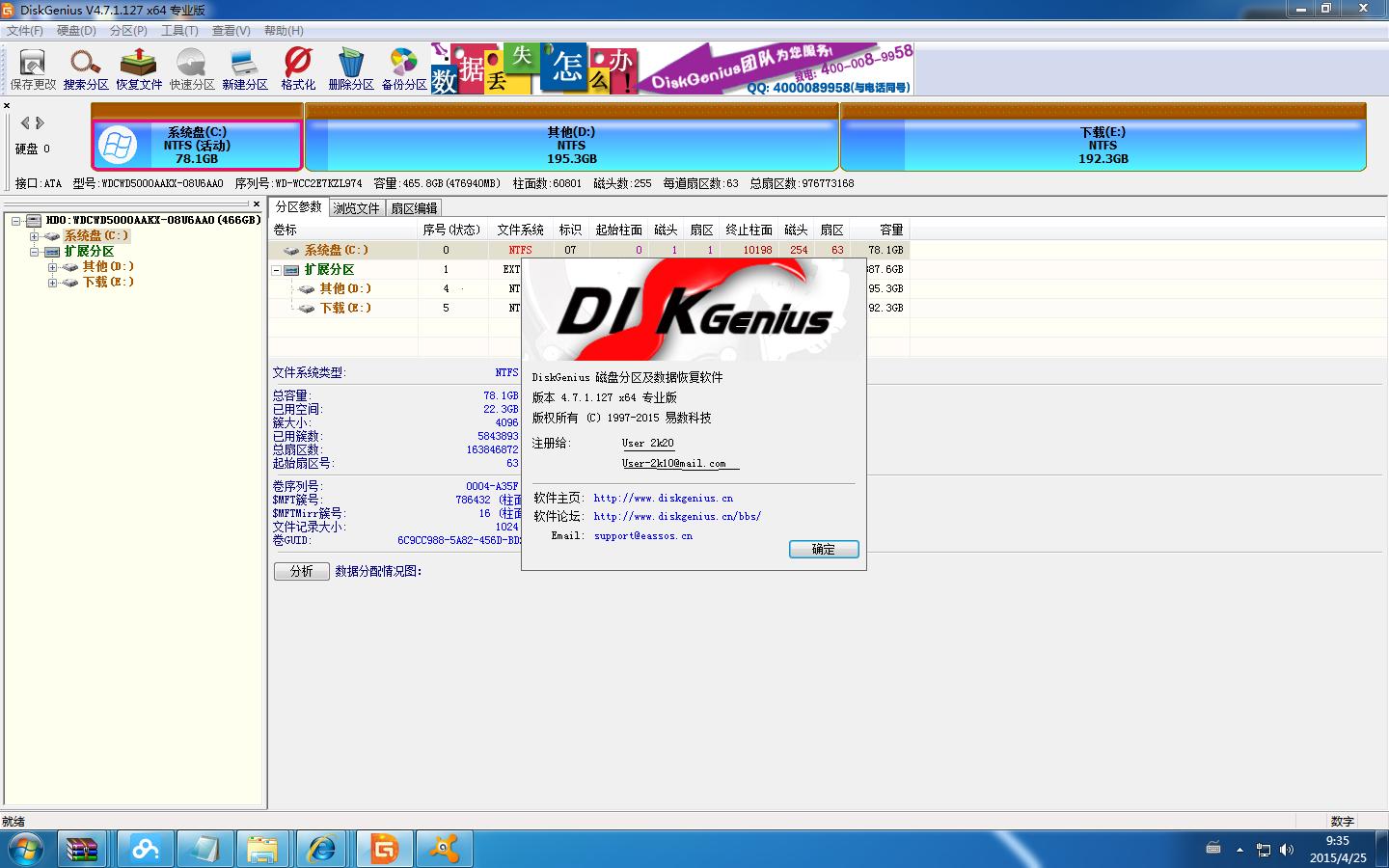Select the 新建分区 new partition icon
The width and height of the screenshot is (1389, 868).
coord(245,69)
